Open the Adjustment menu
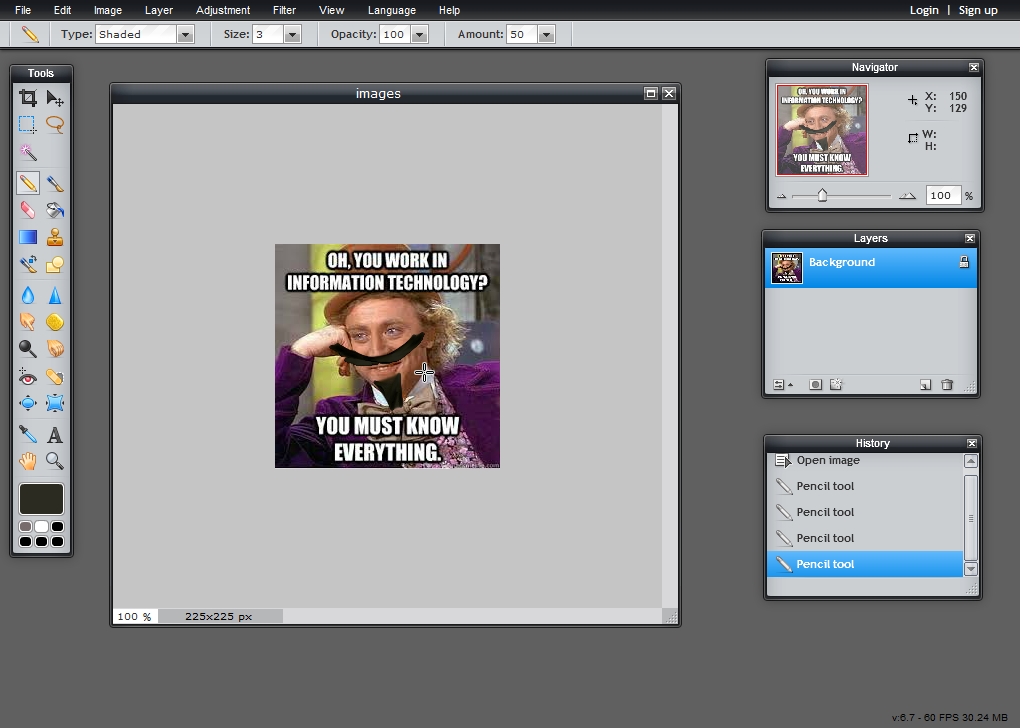 (x=223, y=10)
